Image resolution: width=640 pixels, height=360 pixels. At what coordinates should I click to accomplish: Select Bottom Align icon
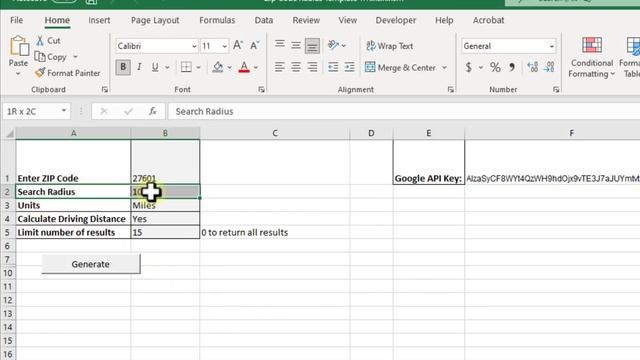(x=312, y=46)
